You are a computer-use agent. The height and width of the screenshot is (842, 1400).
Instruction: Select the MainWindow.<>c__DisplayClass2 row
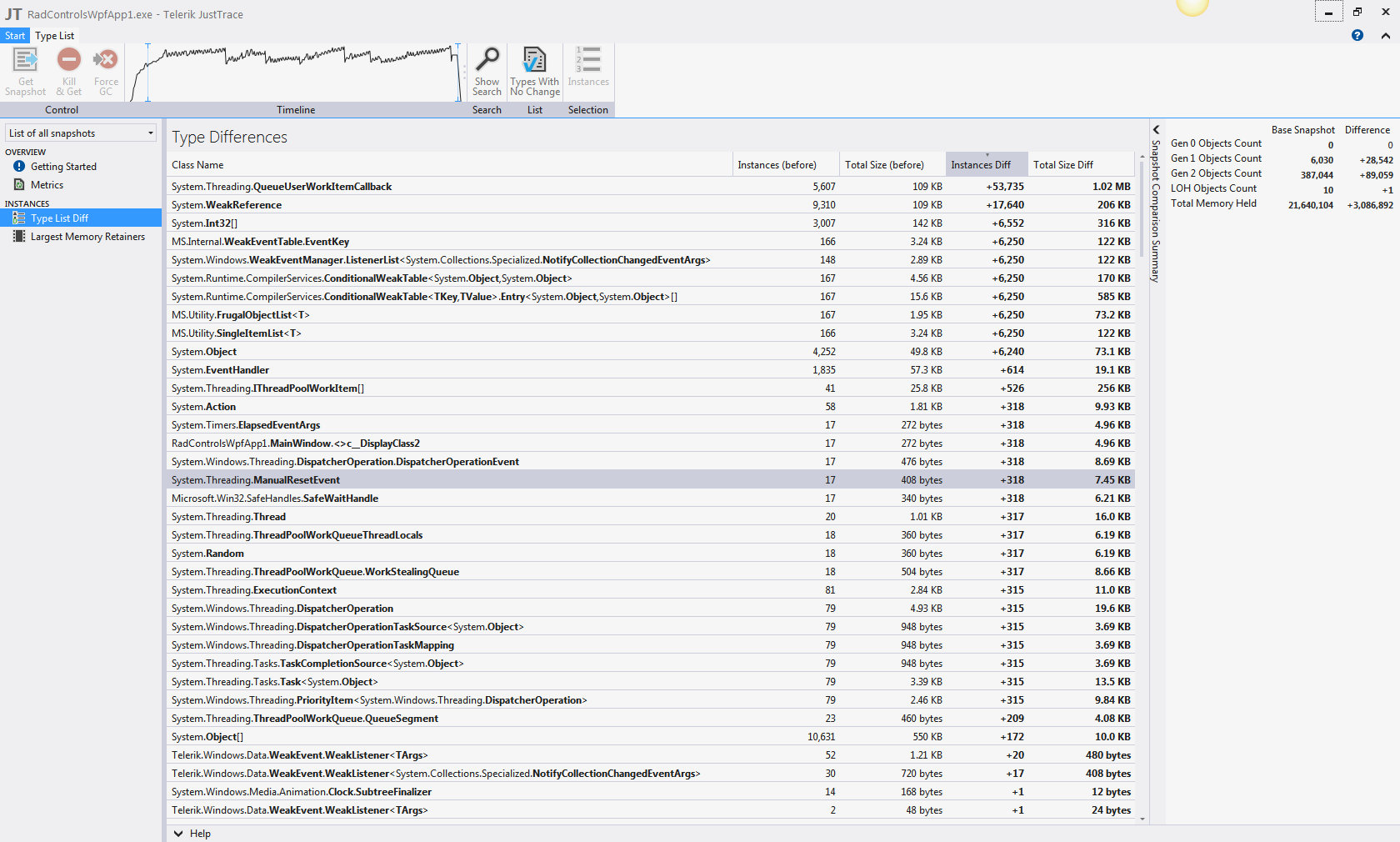(651, 444)
